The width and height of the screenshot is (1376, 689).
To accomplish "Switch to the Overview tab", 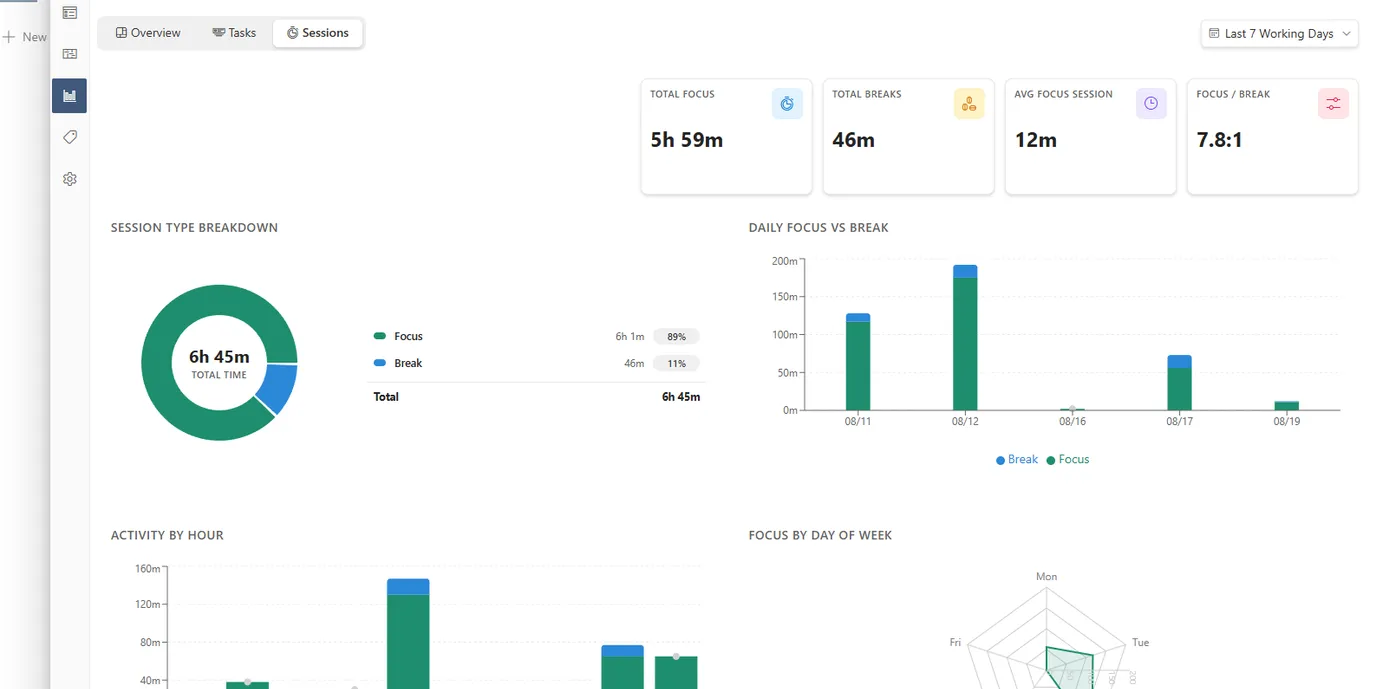I will tap(148, 33).
